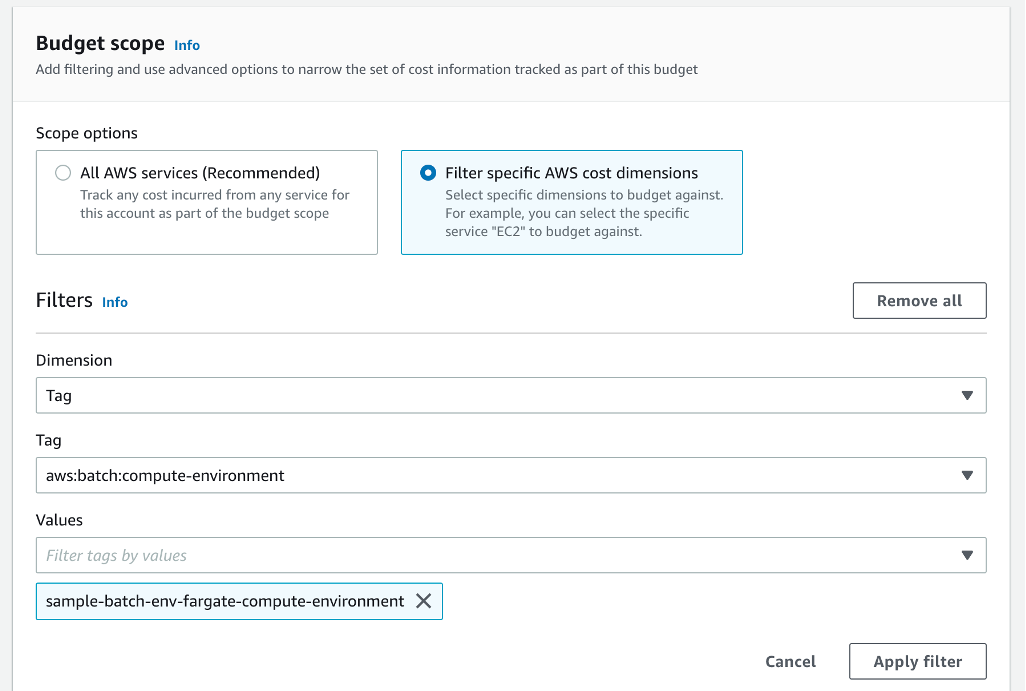
Task: Remove the fargate tag via its X icon
Action: (x=423, y=601)
